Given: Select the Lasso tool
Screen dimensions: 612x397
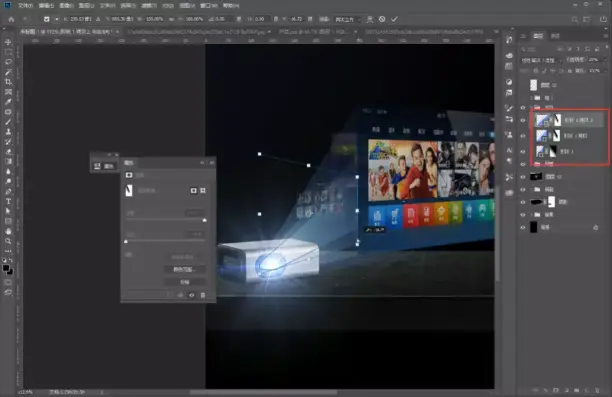Looking at the screenshot, I should pyautogui.click(x=8, y=62).
